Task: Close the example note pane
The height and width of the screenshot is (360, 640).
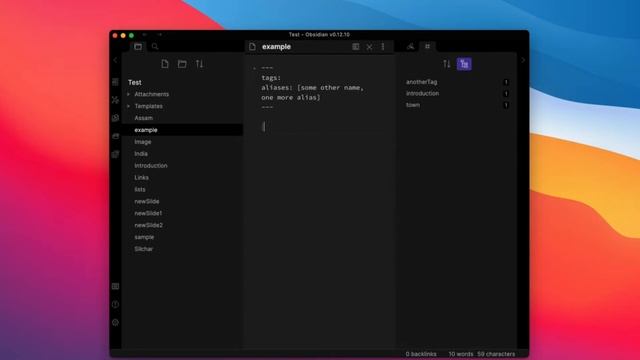Action: tap(369, 47)
